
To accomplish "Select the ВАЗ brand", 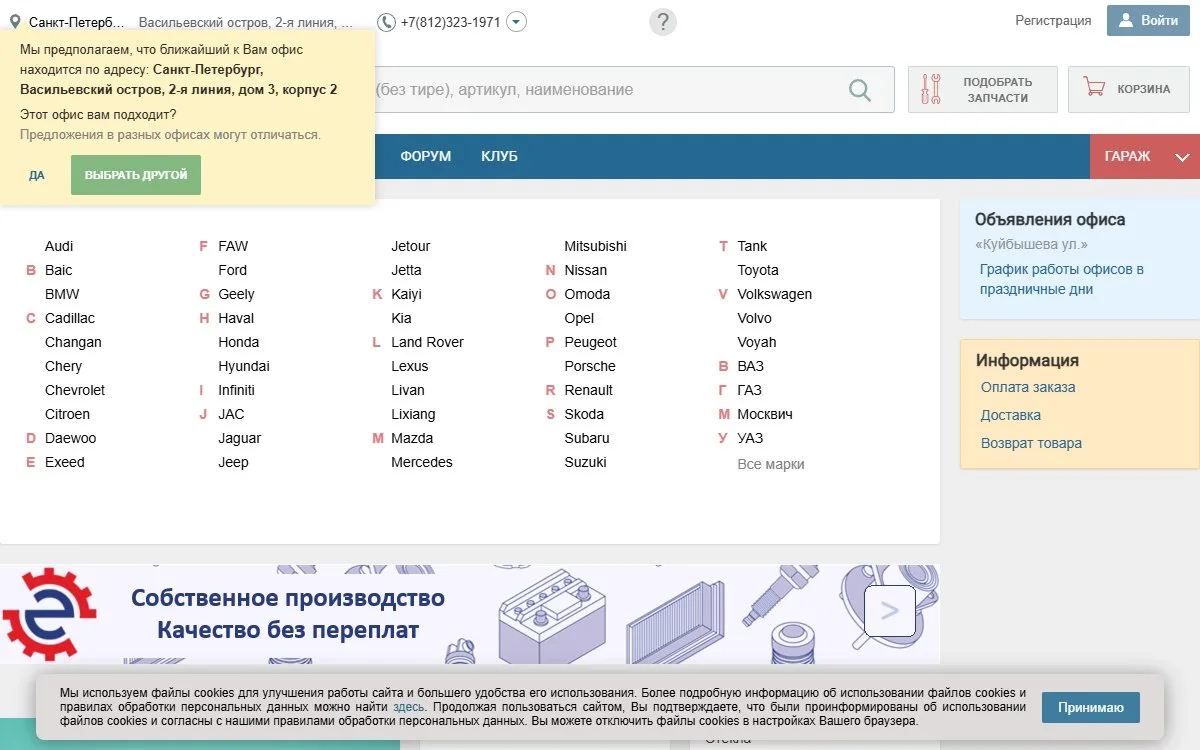I will (x=751, y=366).
